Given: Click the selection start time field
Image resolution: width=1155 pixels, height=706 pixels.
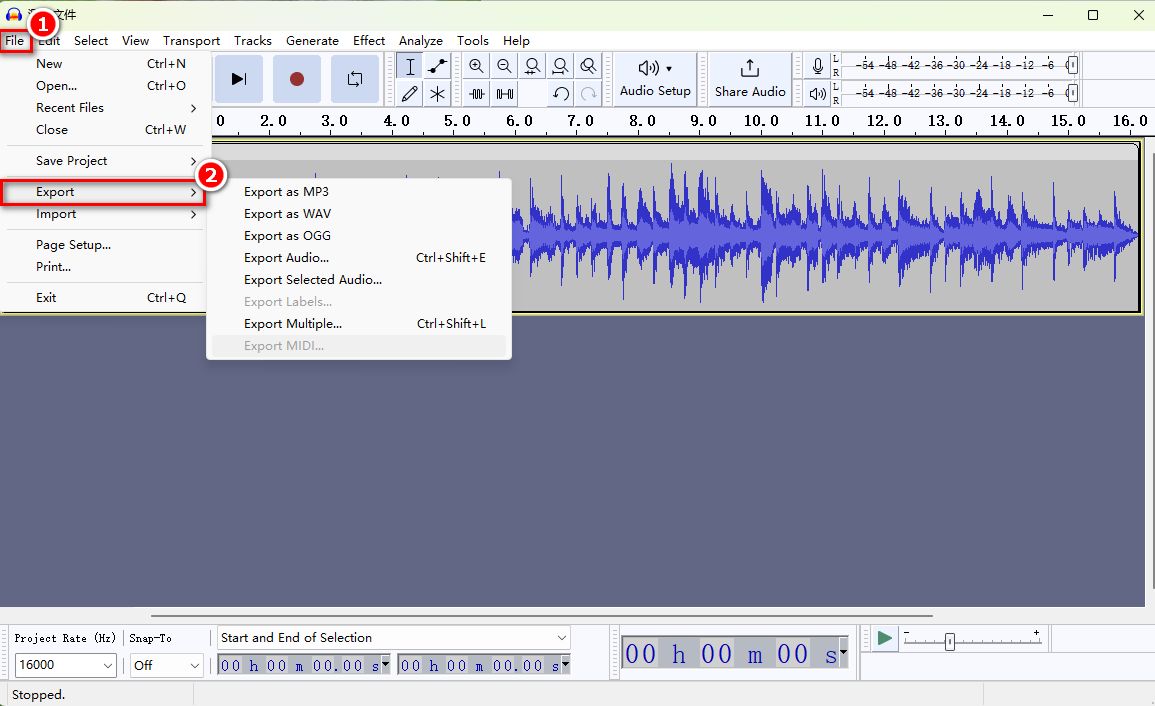Looking at the screenshot, I should pos(303,665).
